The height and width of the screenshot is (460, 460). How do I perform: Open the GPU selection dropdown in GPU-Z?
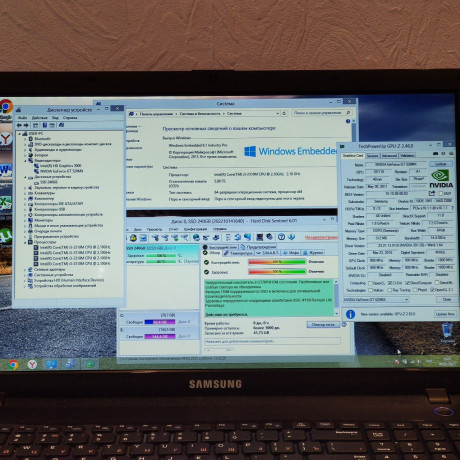[x=376, y=300]
